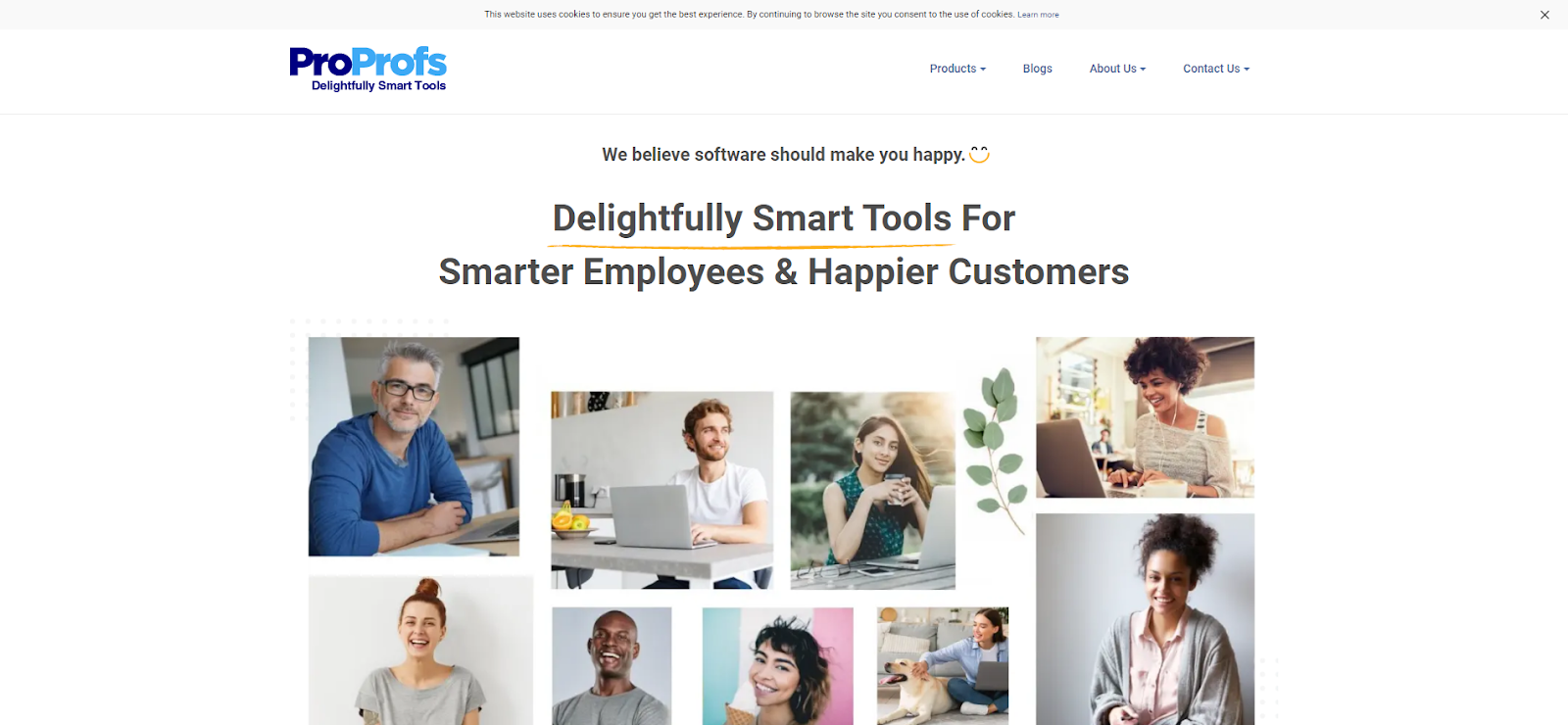
Task: Dismiss the cookie notice with the X
Action: (1544, 15)
